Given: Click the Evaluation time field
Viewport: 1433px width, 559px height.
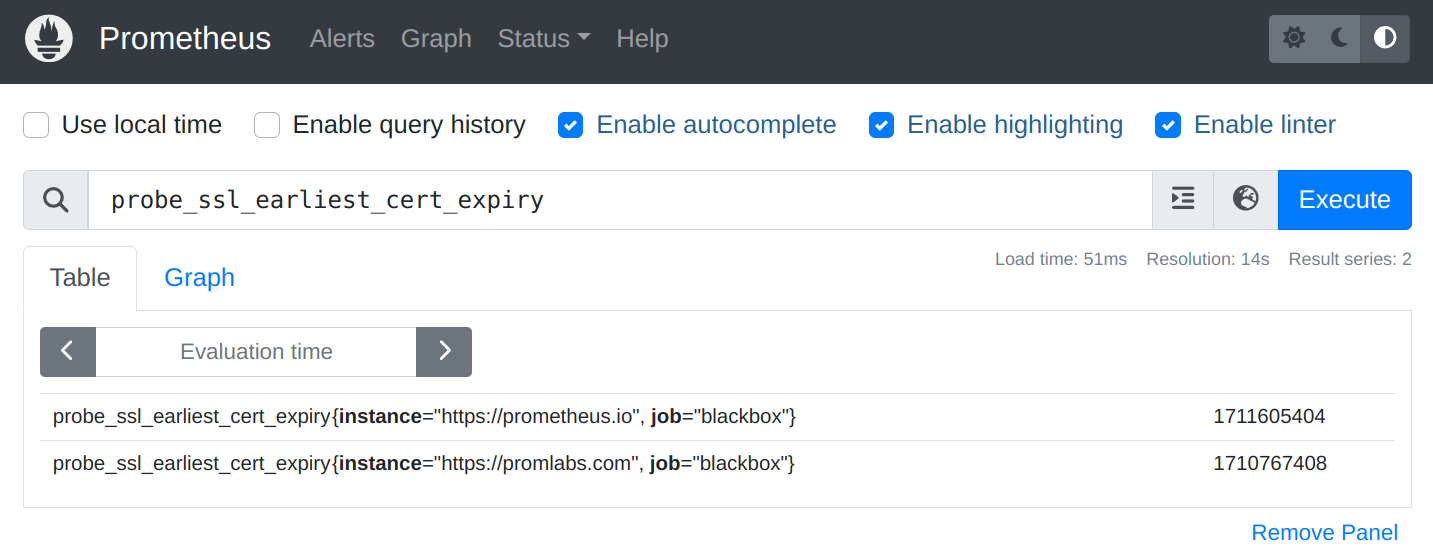Looking at the screenshot, I should (256, 352).
